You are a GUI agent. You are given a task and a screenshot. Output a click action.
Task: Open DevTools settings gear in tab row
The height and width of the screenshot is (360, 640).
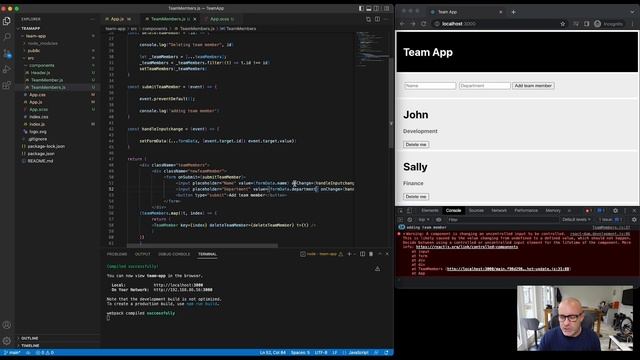616,211
